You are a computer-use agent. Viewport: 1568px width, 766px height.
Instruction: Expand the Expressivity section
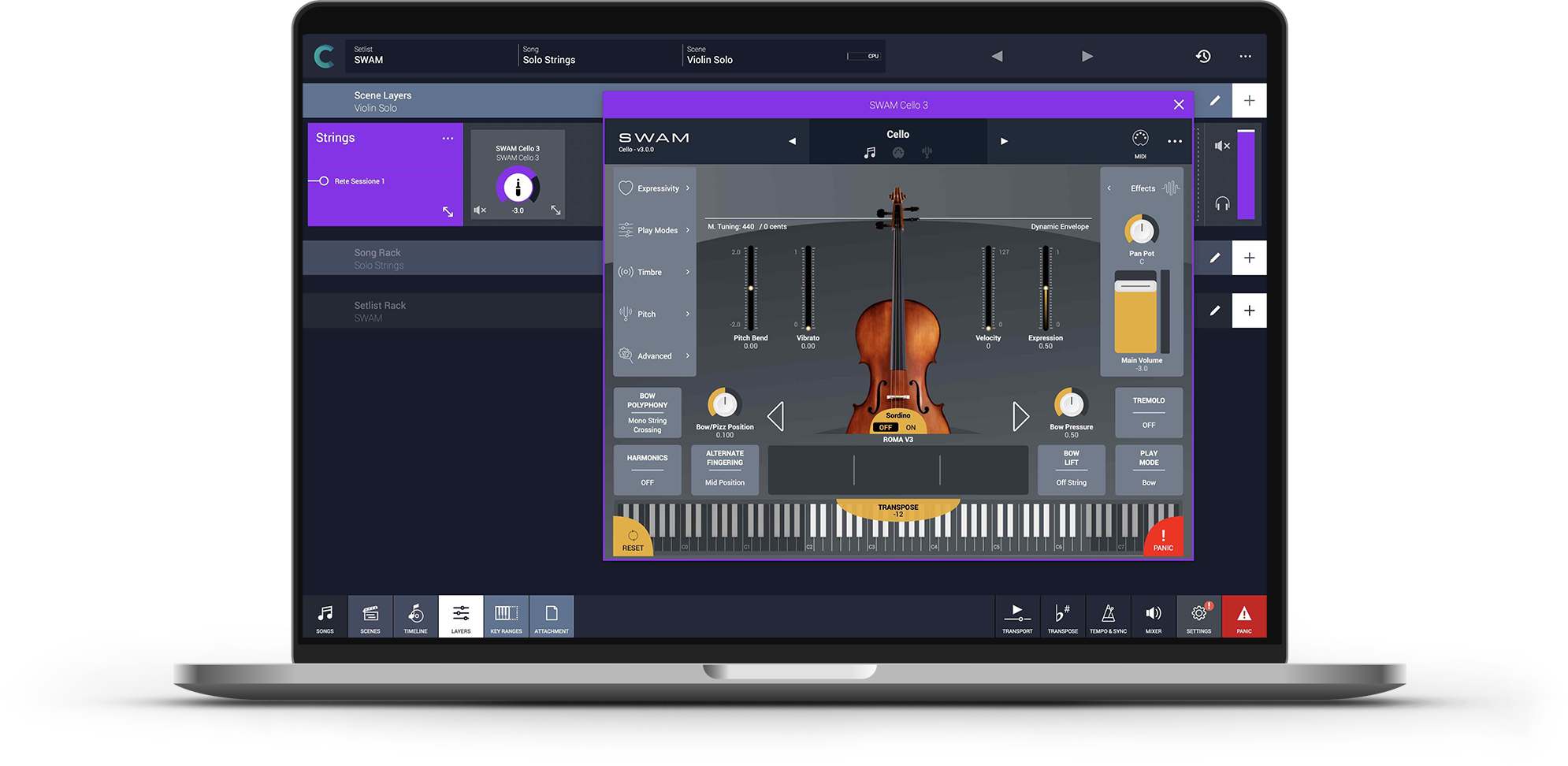pos(654,188)
